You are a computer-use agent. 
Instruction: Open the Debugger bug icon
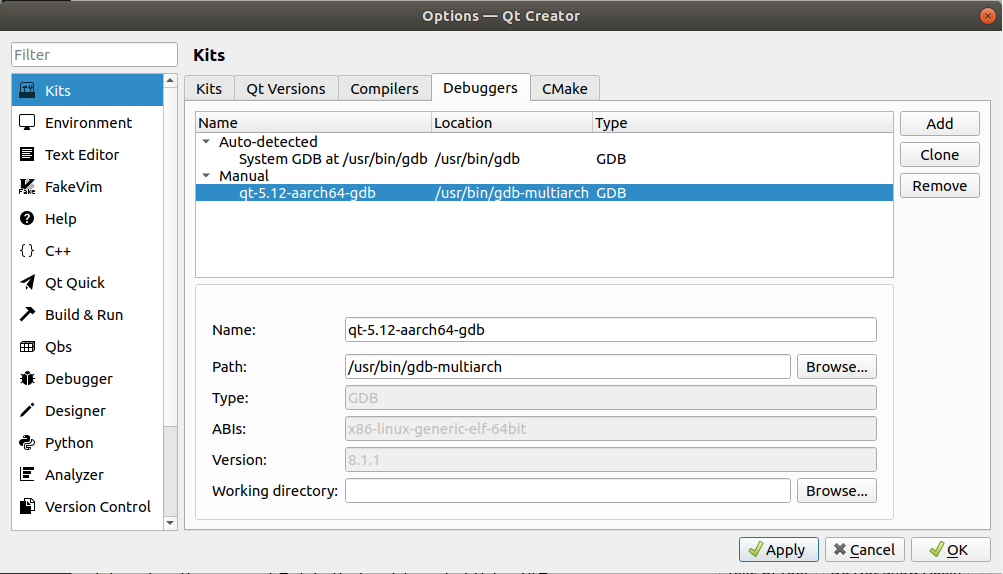tap(28, 379)
